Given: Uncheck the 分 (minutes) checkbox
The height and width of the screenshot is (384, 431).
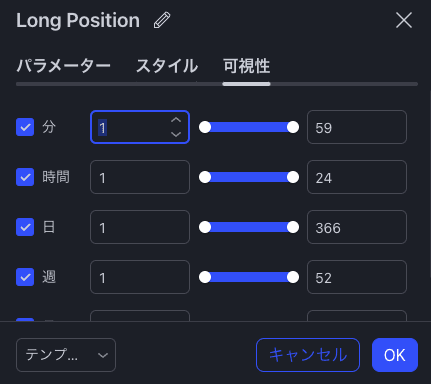Looking at the screenshot, I should [25, 127].
